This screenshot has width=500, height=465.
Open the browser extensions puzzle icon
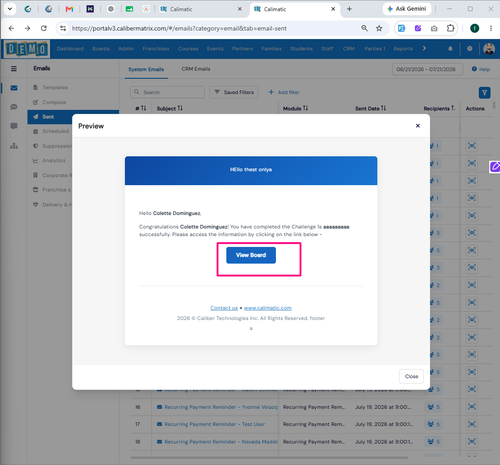tap(450, 28)
